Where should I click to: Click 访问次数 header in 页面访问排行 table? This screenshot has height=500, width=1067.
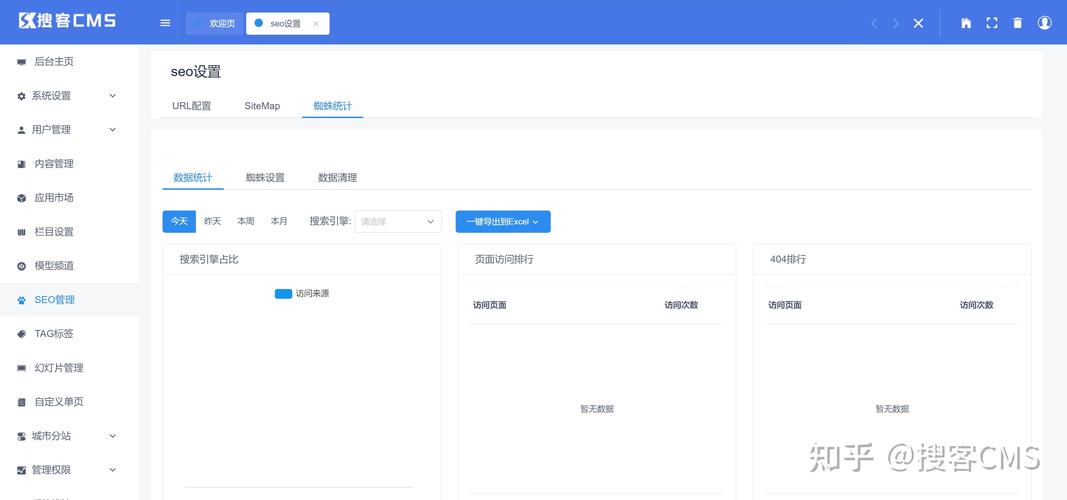point(681,305)
